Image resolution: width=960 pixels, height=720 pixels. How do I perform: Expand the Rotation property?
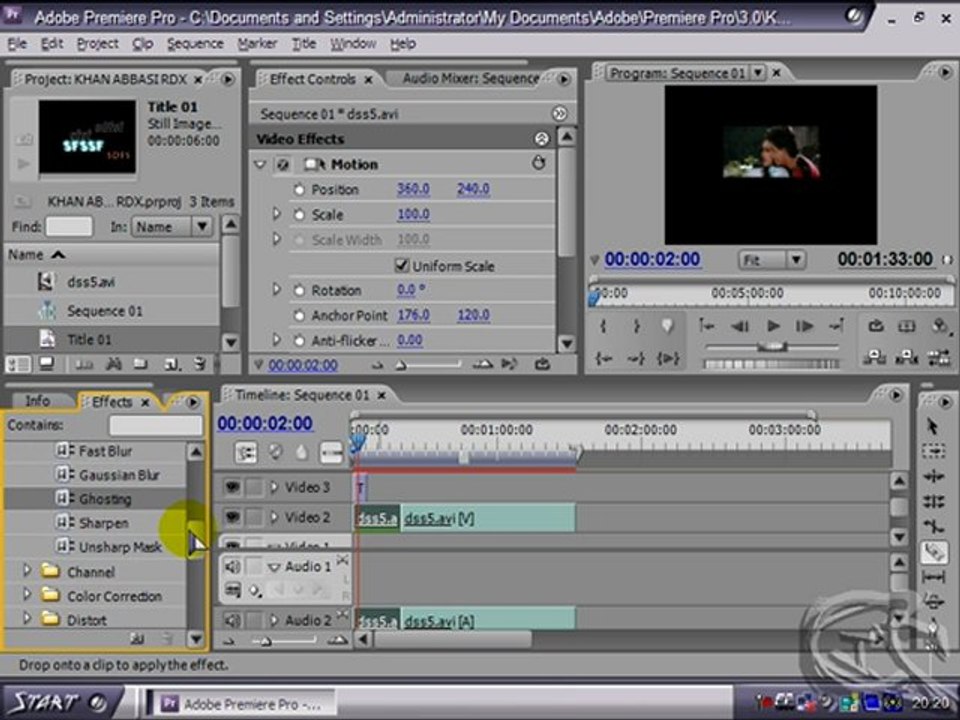pyautogui.click(x=276, y=290)
